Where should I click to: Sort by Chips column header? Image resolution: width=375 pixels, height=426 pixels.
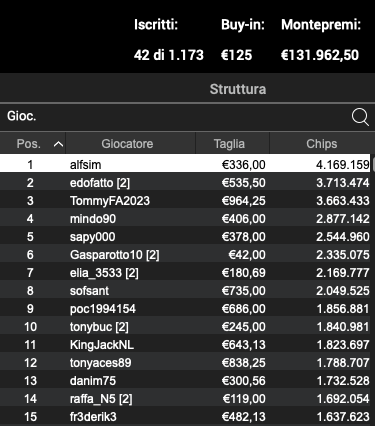[x=322, y=144]
